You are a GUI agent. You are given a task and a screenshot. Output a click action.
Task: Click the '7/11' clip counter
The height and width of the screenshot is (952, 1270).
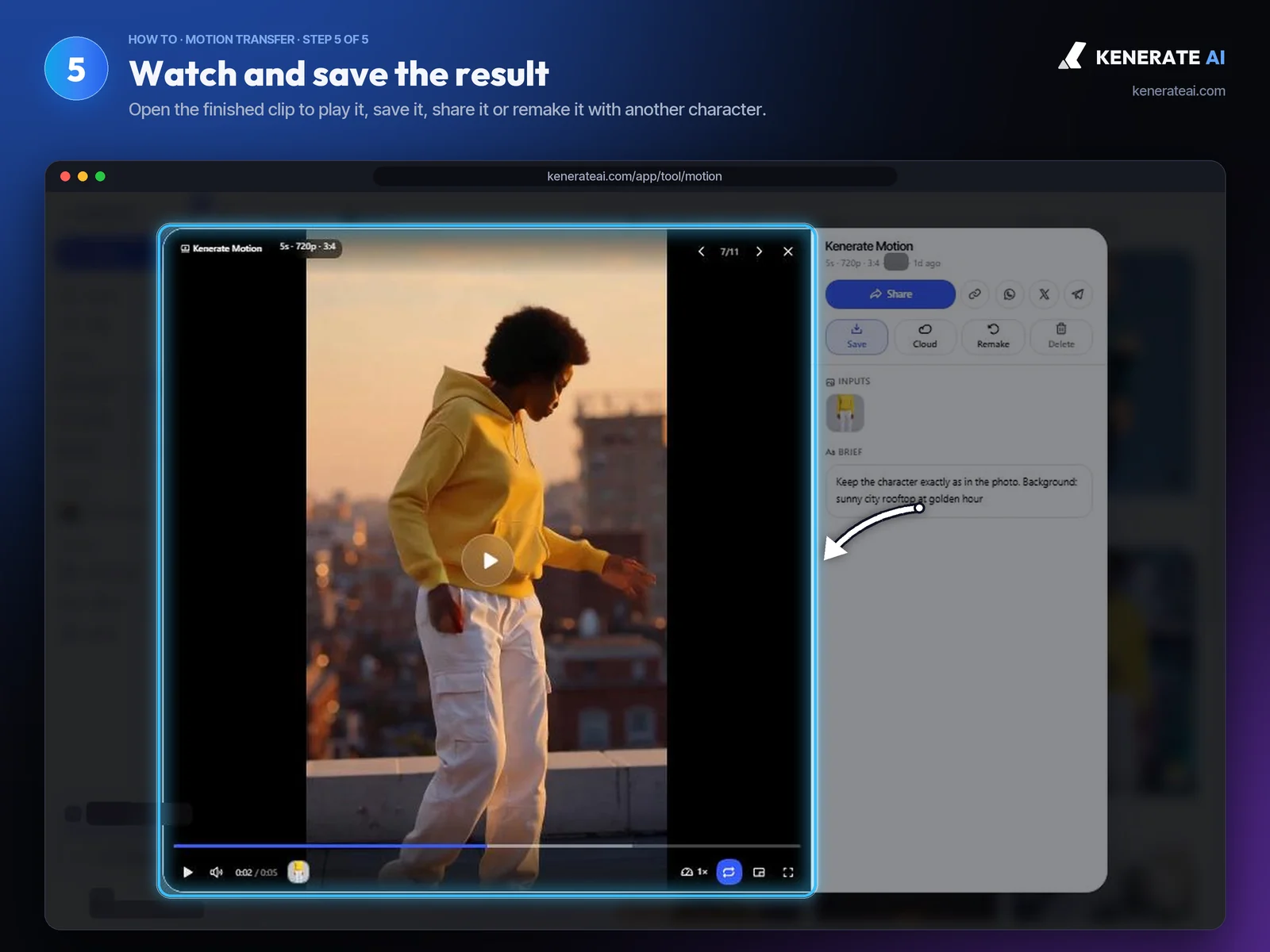point(729,251)
